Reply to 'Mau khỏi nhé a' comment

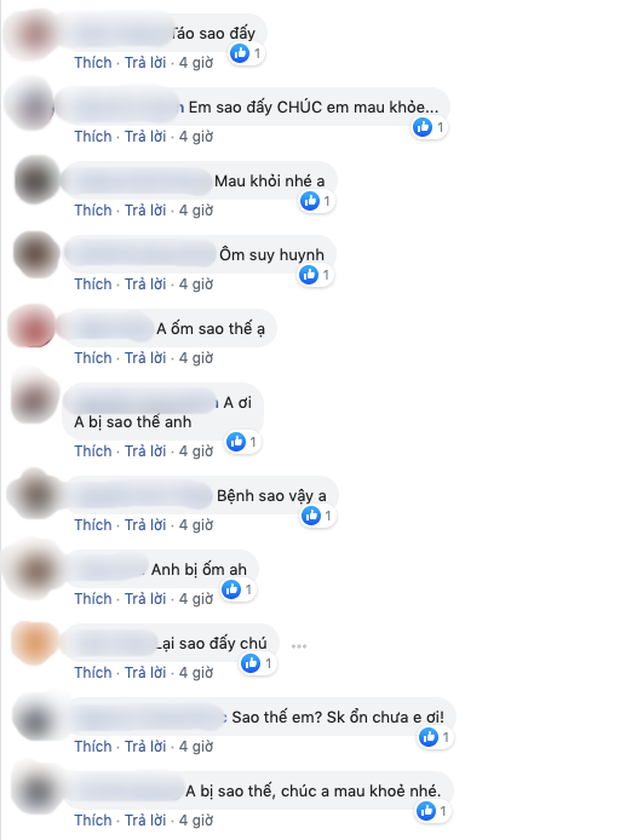click(145, 210)
